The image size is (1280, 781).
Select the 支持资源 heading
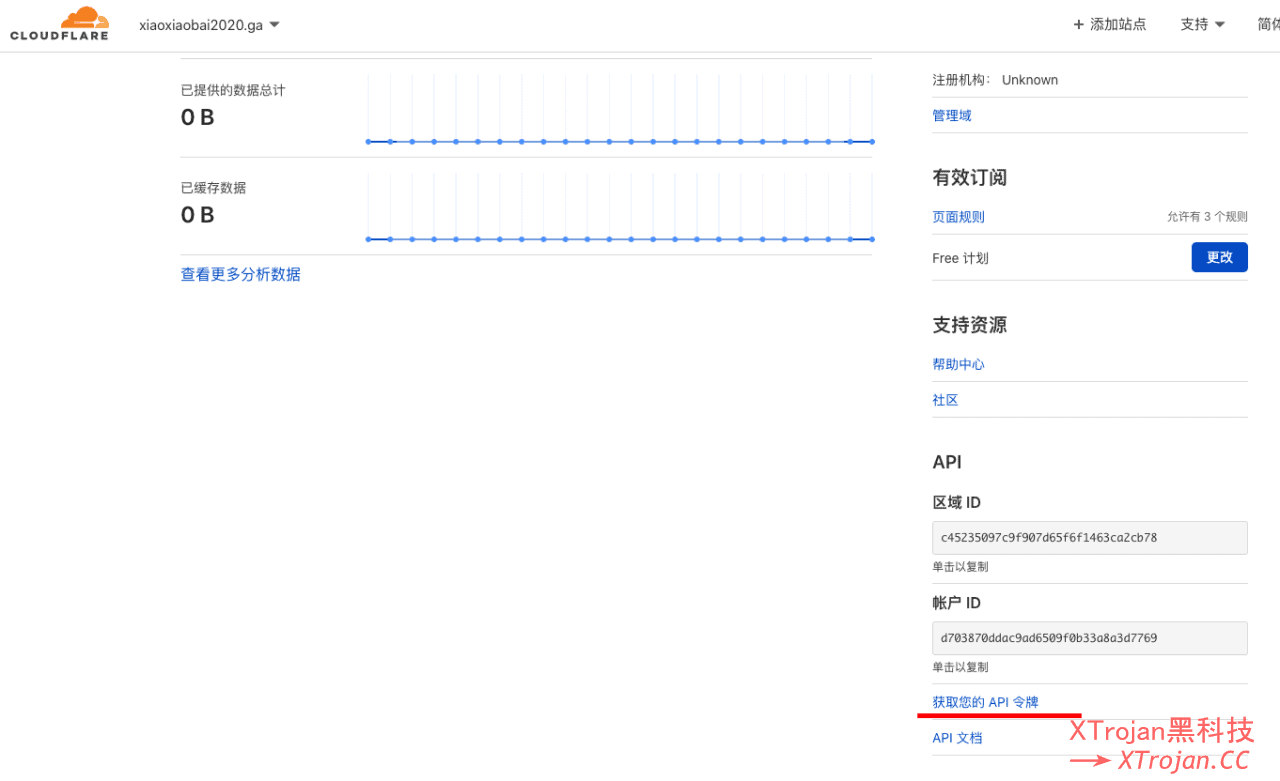point(969,326)
